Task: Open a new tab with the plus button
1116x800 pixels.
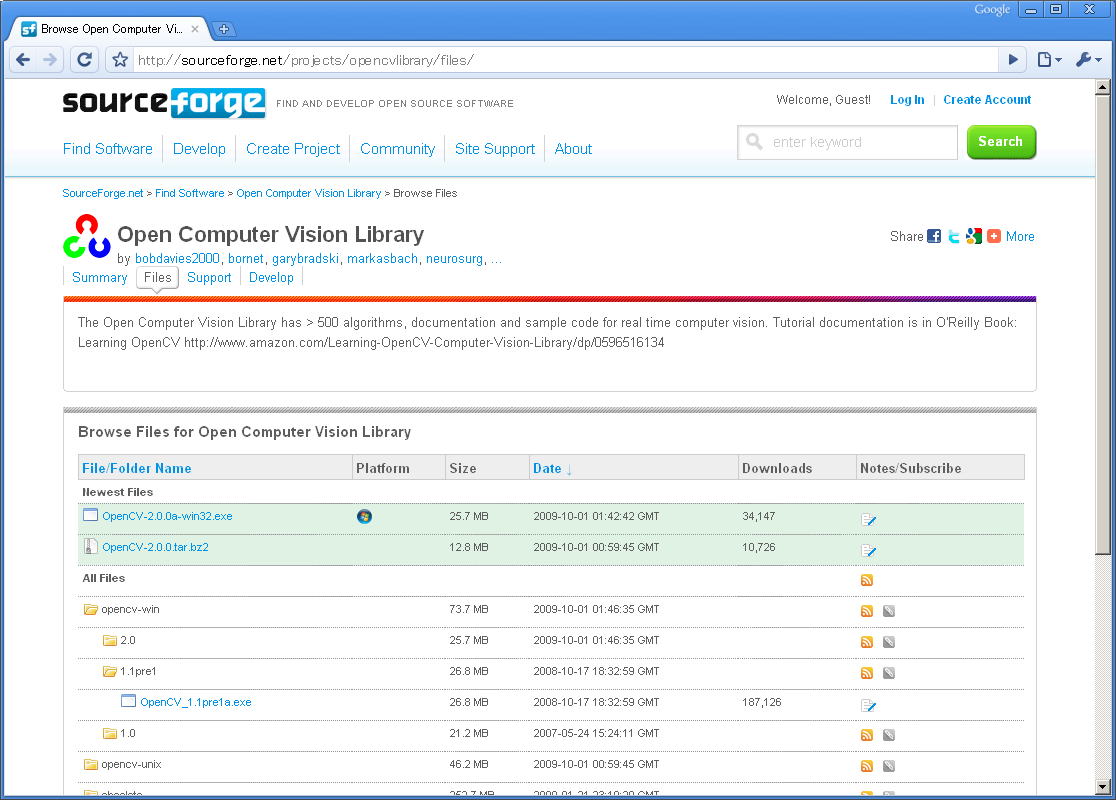Action: click(x=223, y=29)
